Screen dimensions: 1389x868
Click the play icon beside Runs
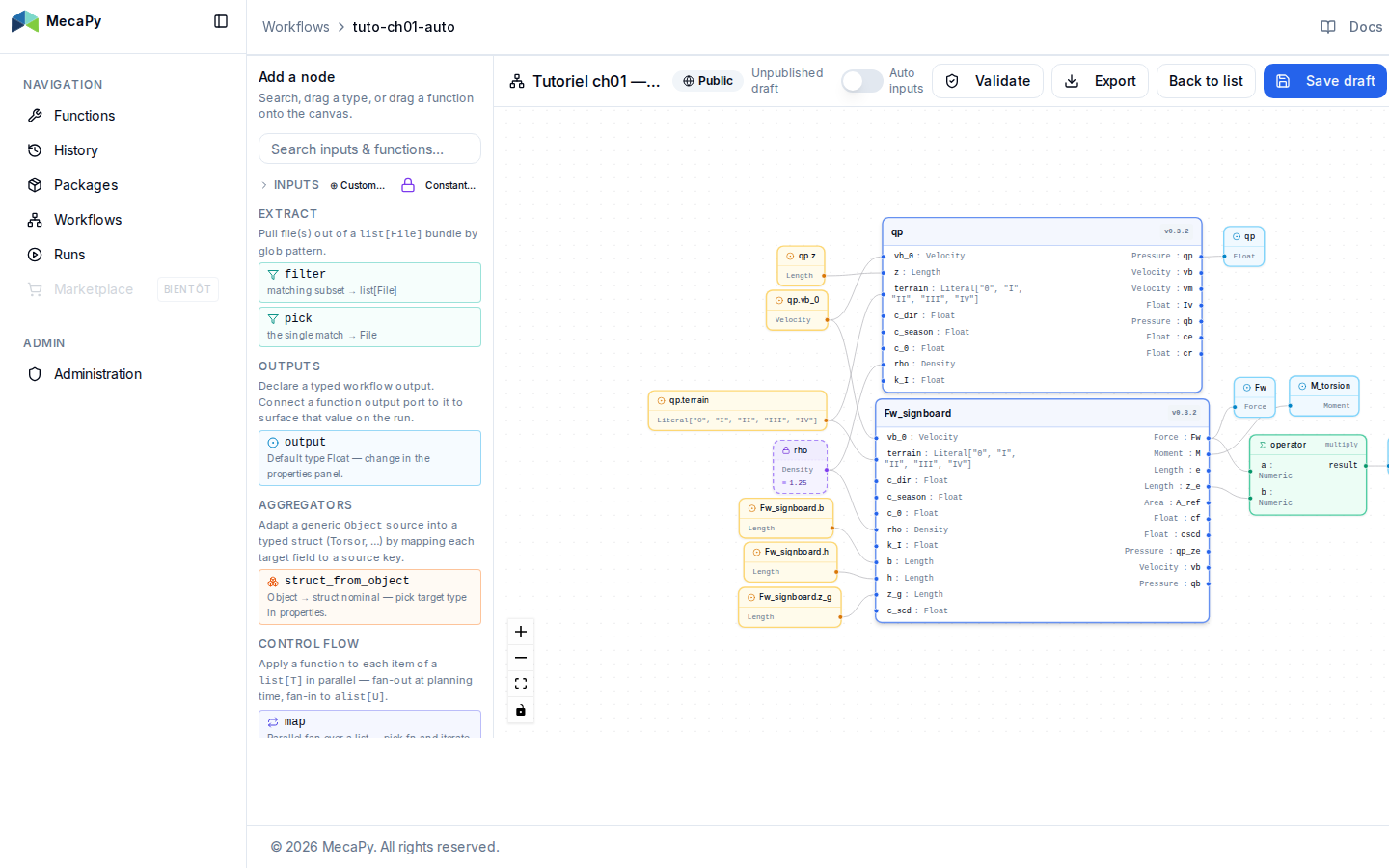(35, 255)
